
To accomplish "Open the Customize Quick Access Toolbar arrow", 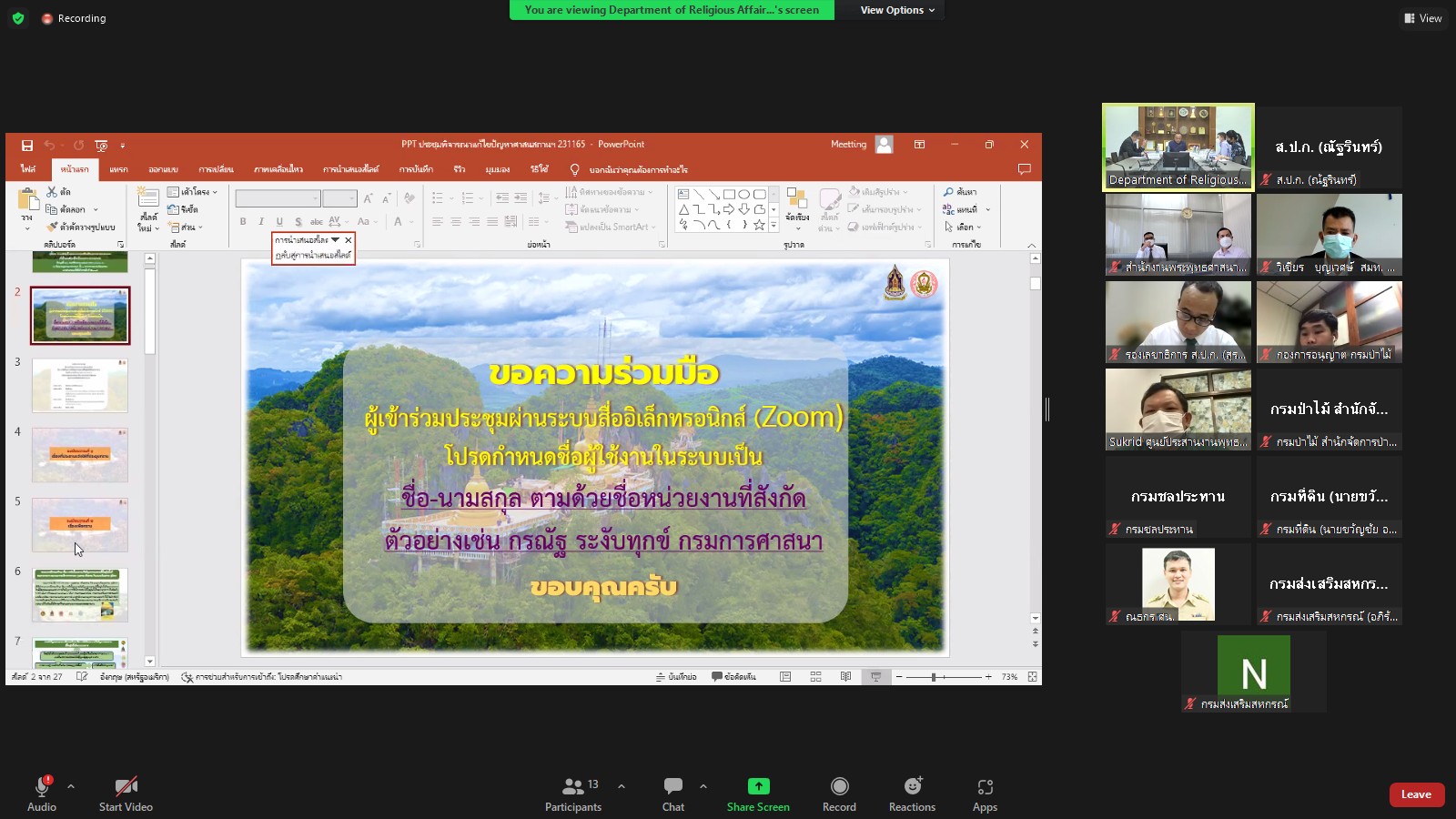I will (123, 146).
